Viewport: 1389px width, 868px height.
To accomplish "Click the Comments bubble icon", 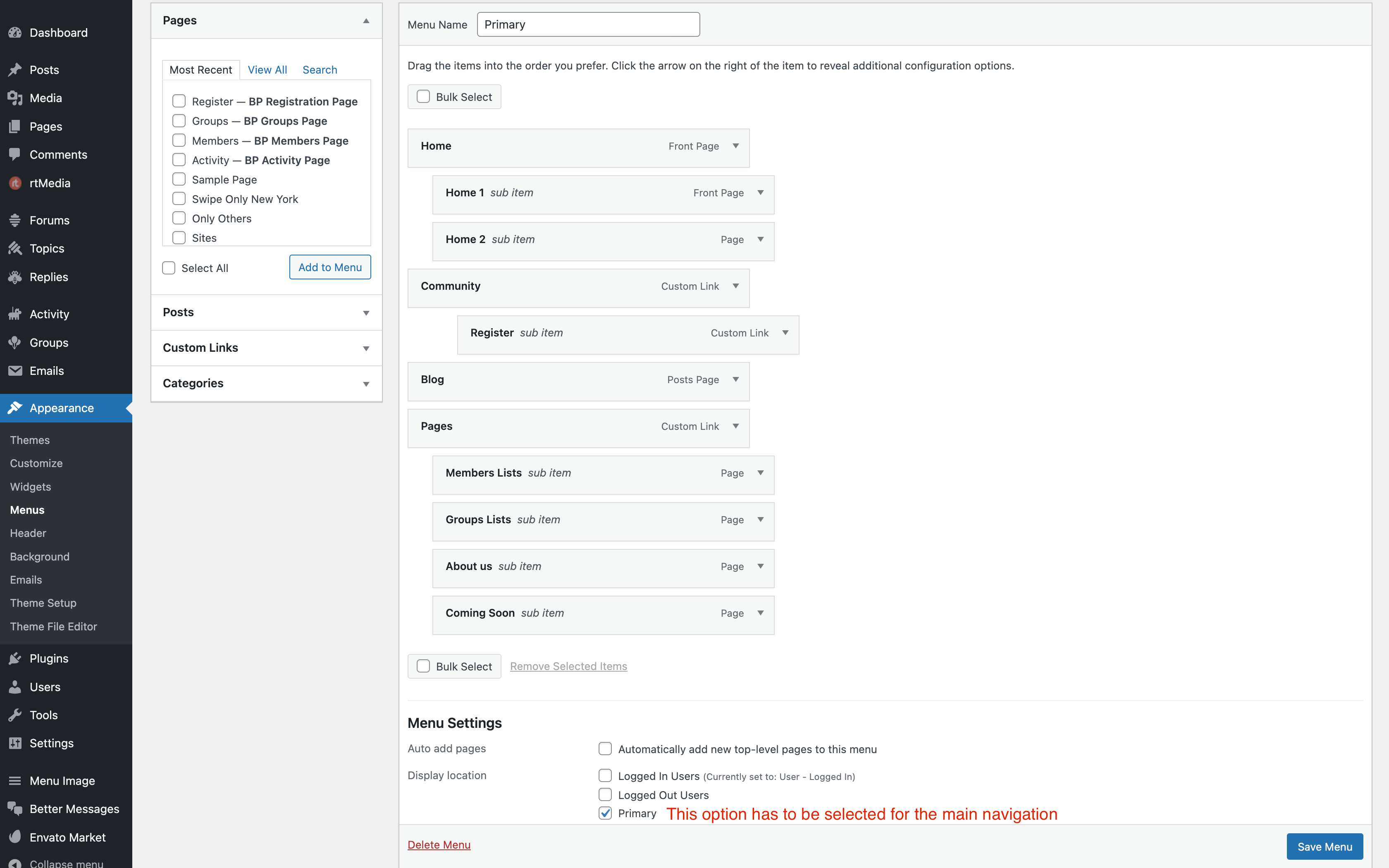I will 15,155.
